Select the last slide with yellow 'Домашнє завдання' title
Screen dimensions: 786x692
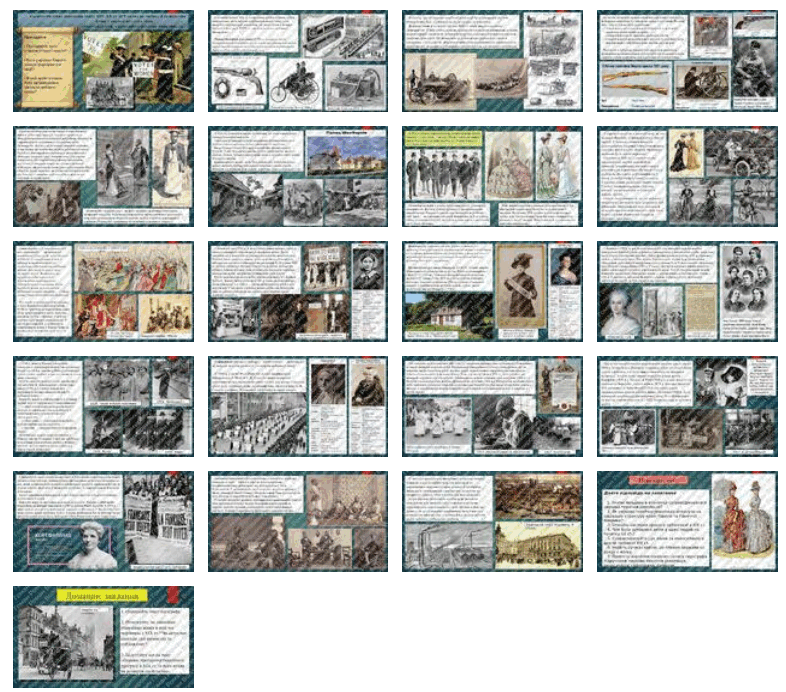click(x=103, y=637)
